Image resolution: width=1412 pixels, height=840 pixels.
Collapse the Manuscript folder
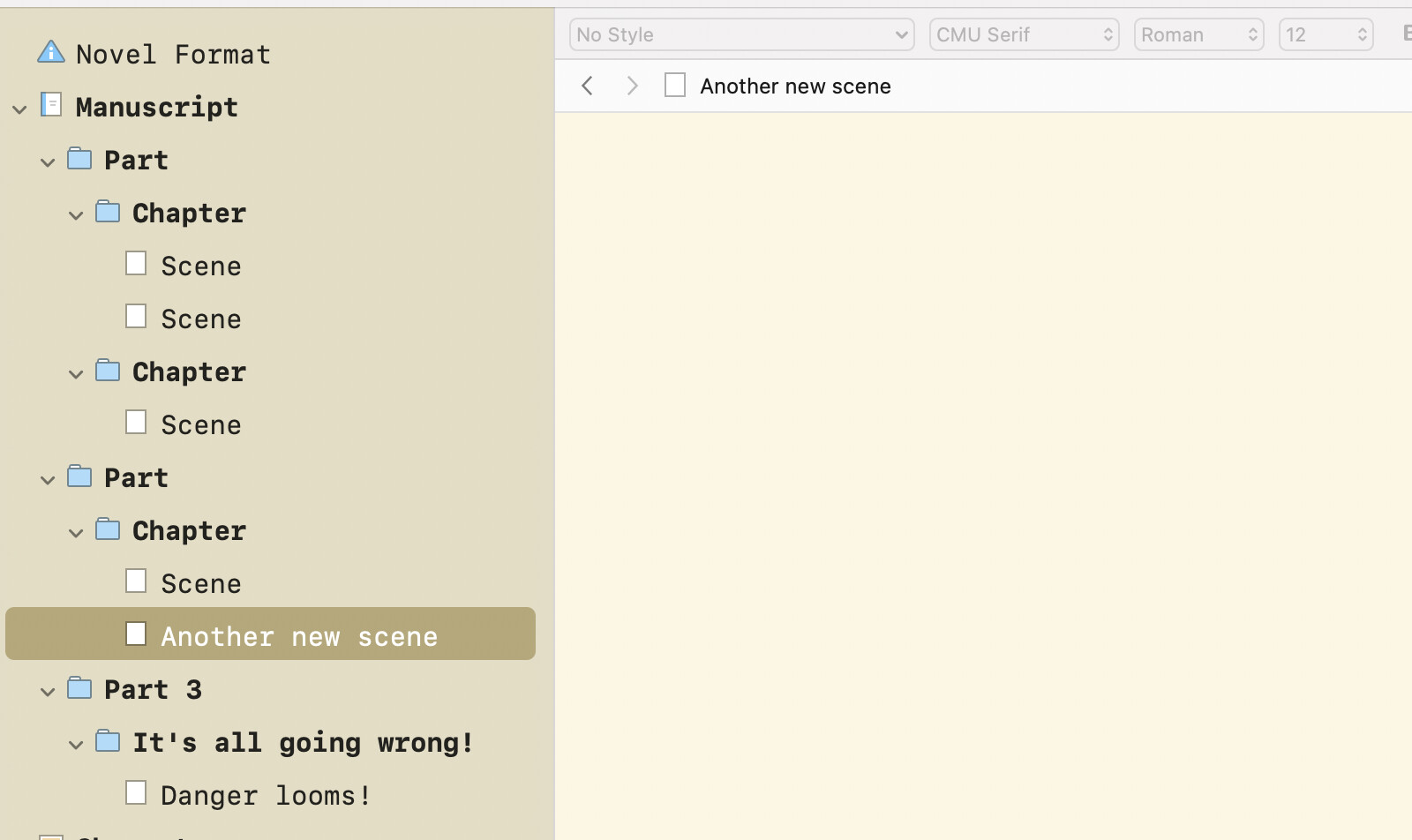(x=19, y=109)
